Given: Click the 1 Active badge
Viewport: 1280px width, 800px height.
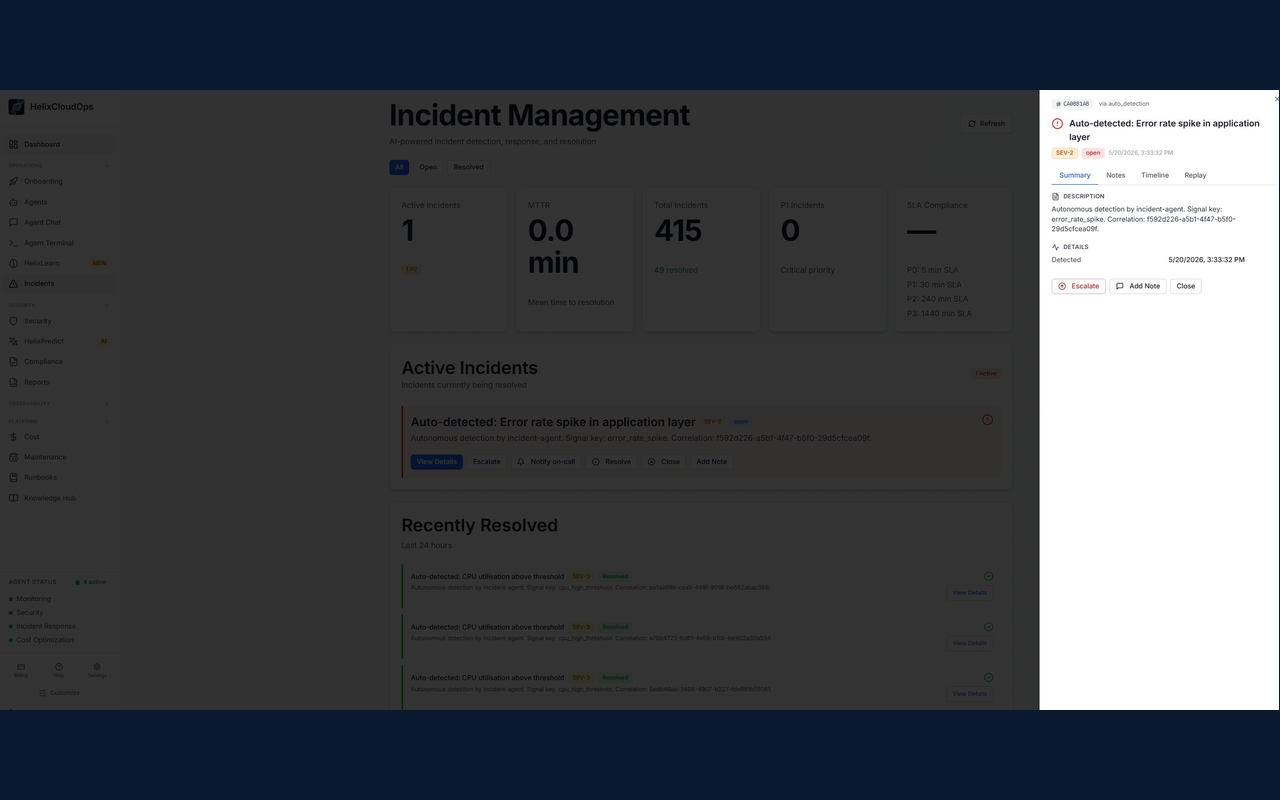Looking at the screenshot, I should (986, 373).
